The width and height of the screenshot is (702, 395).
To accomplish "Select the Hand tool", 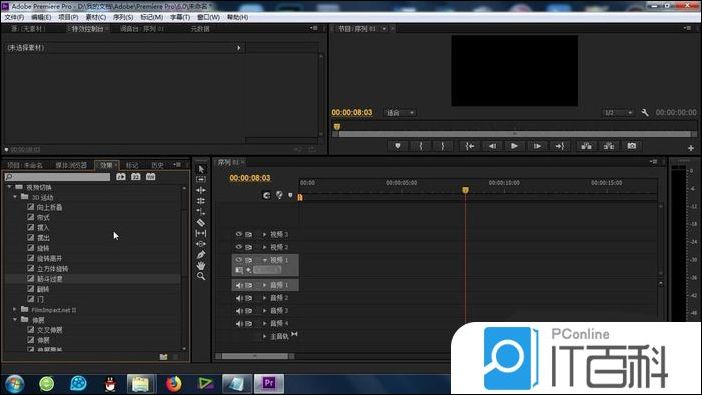I will [x=201, y=266].
